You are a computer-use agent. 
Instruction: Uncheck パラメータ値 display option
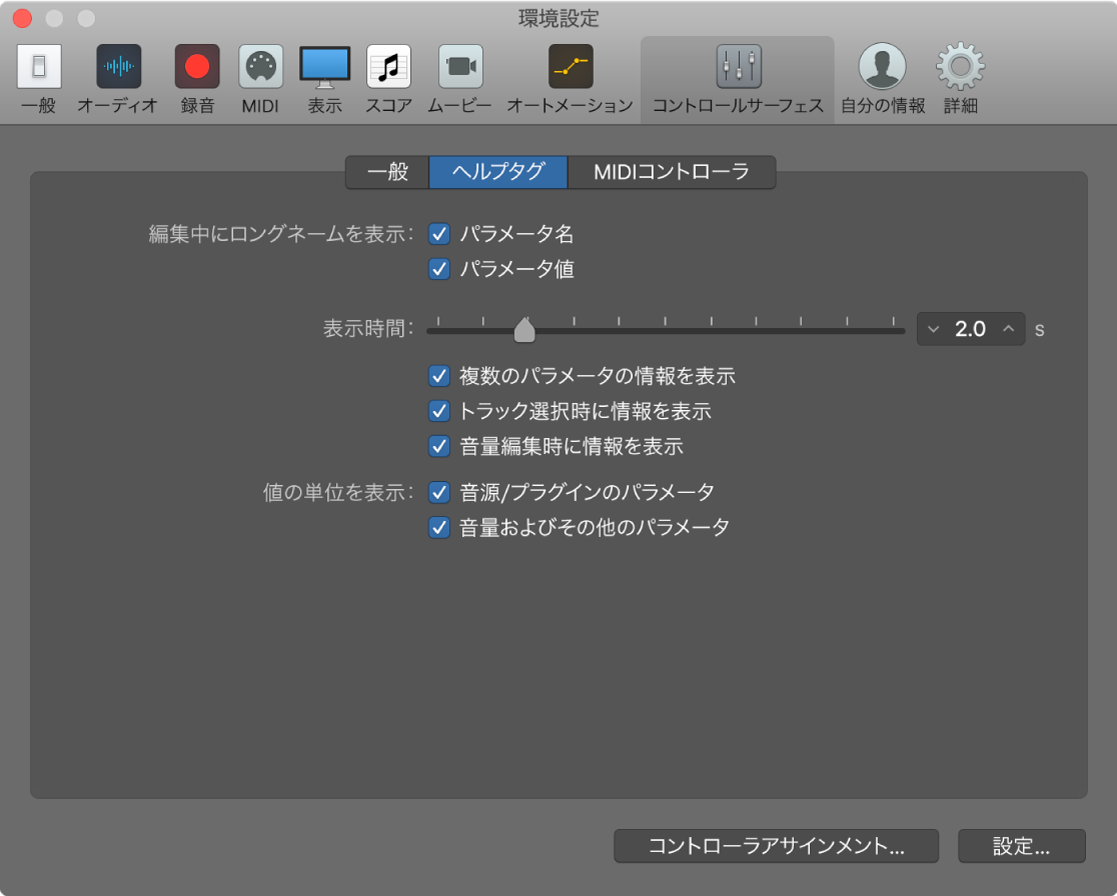tap(439, 269)
